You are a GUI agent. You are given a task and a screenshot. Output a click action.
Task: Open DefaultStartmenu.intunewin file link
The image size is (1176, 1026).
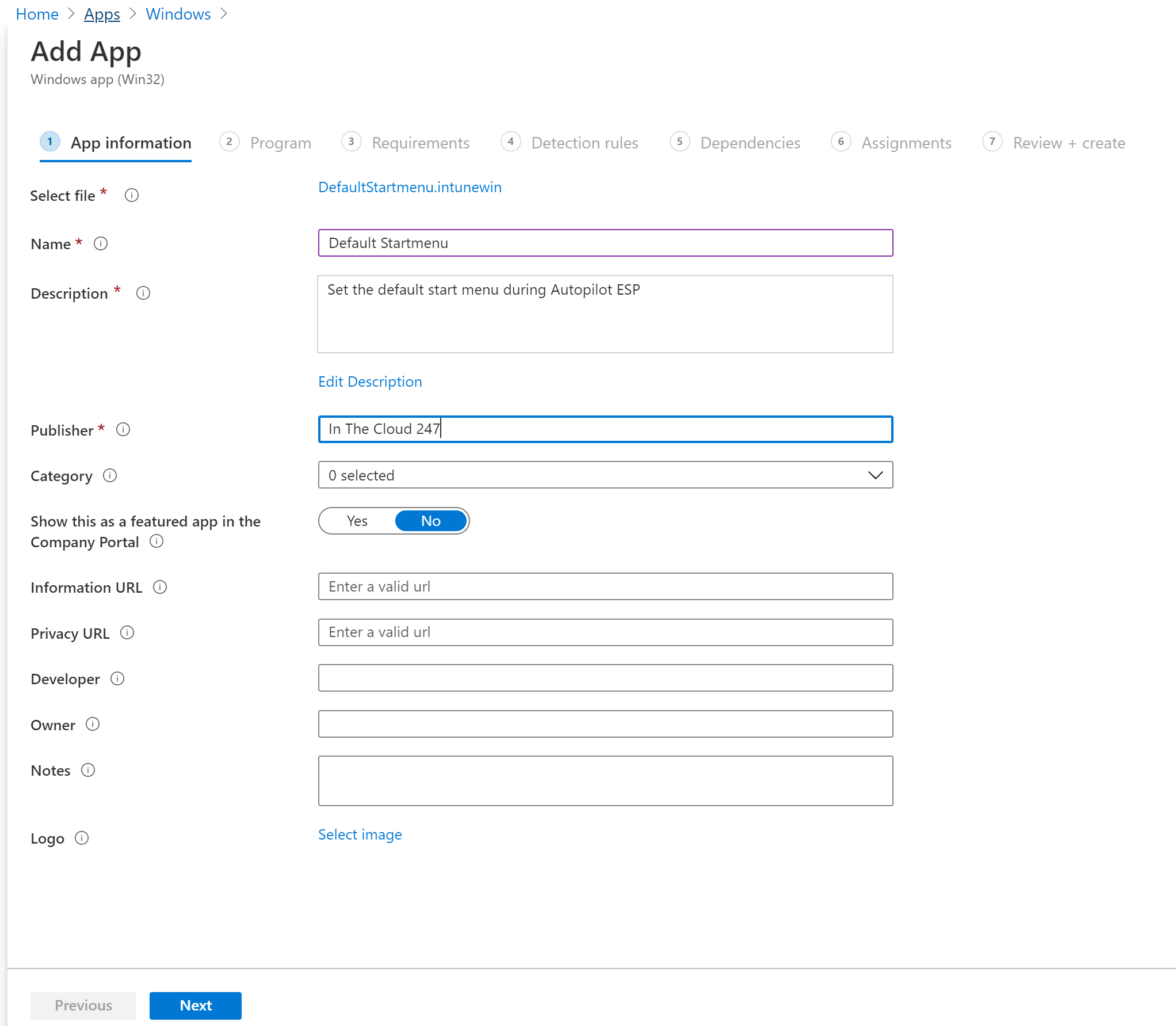coord(410,187)
